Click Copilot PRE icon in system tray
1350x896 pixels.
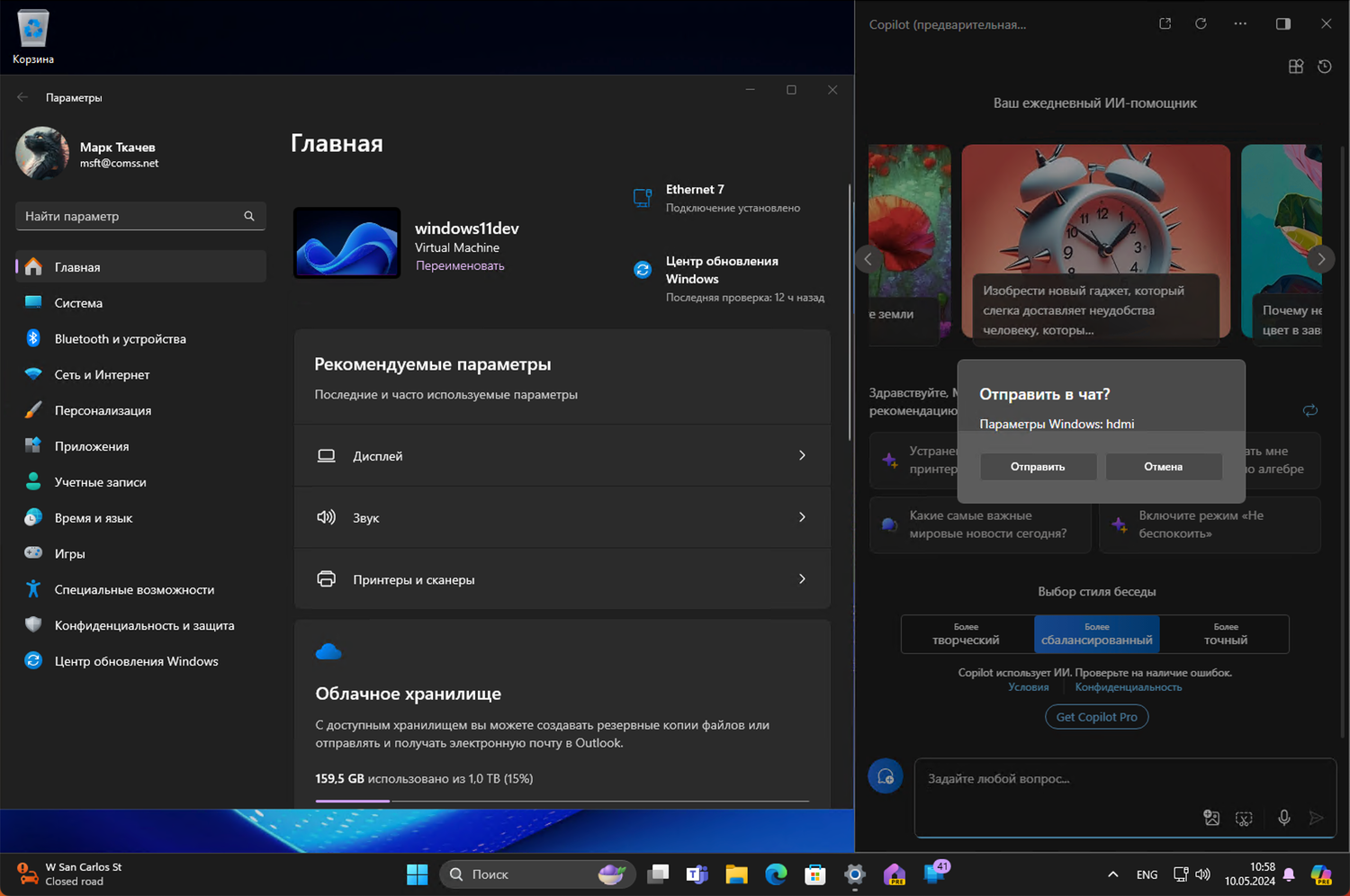point(1321,874)
